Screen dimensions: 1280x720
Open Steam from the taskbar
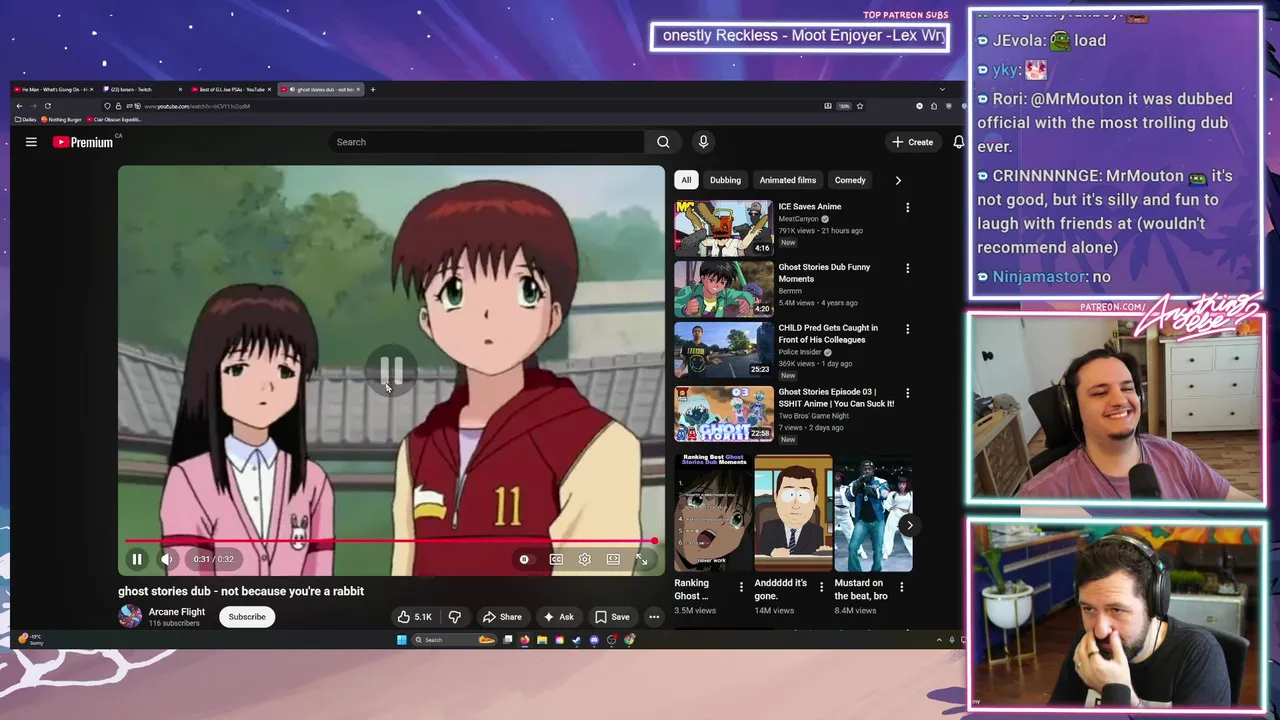pos(577,640)
